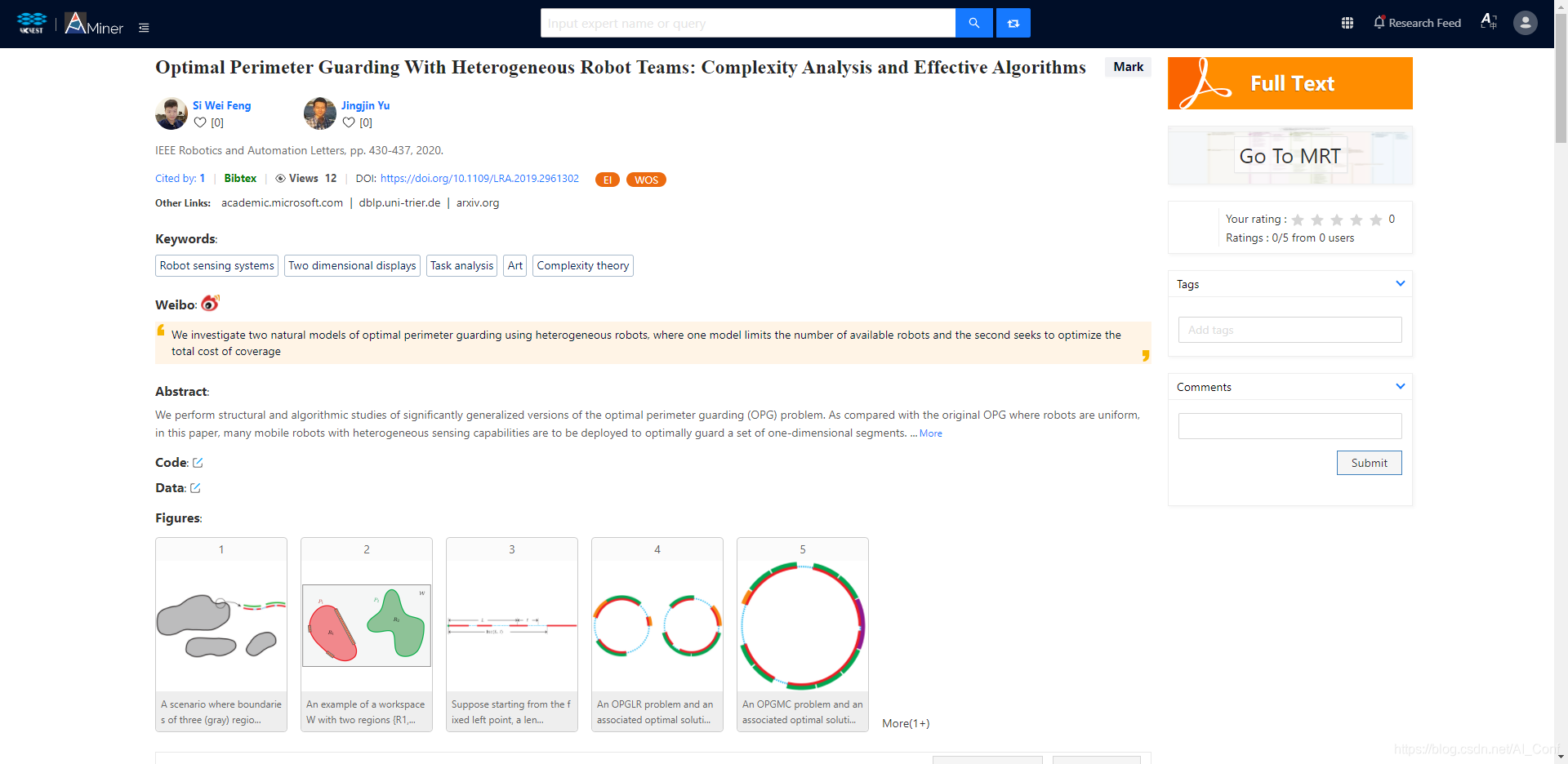The width and height of the screenshot is (1568, 764).
Task: Open the DOI link
Action: pos(479,179)
